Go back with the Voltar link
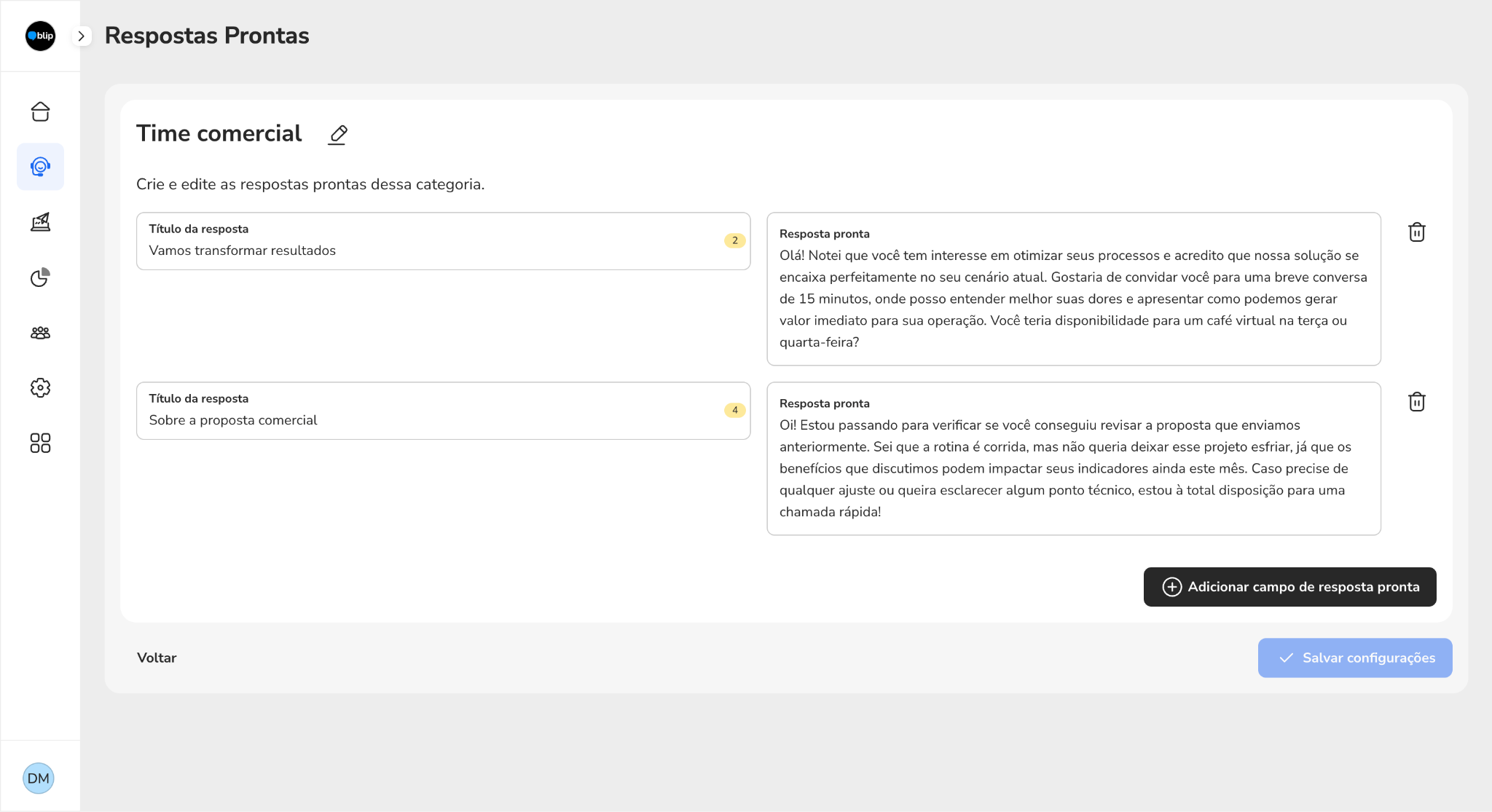This screenshot has width=1492, height=812. [x=157, y=658]
